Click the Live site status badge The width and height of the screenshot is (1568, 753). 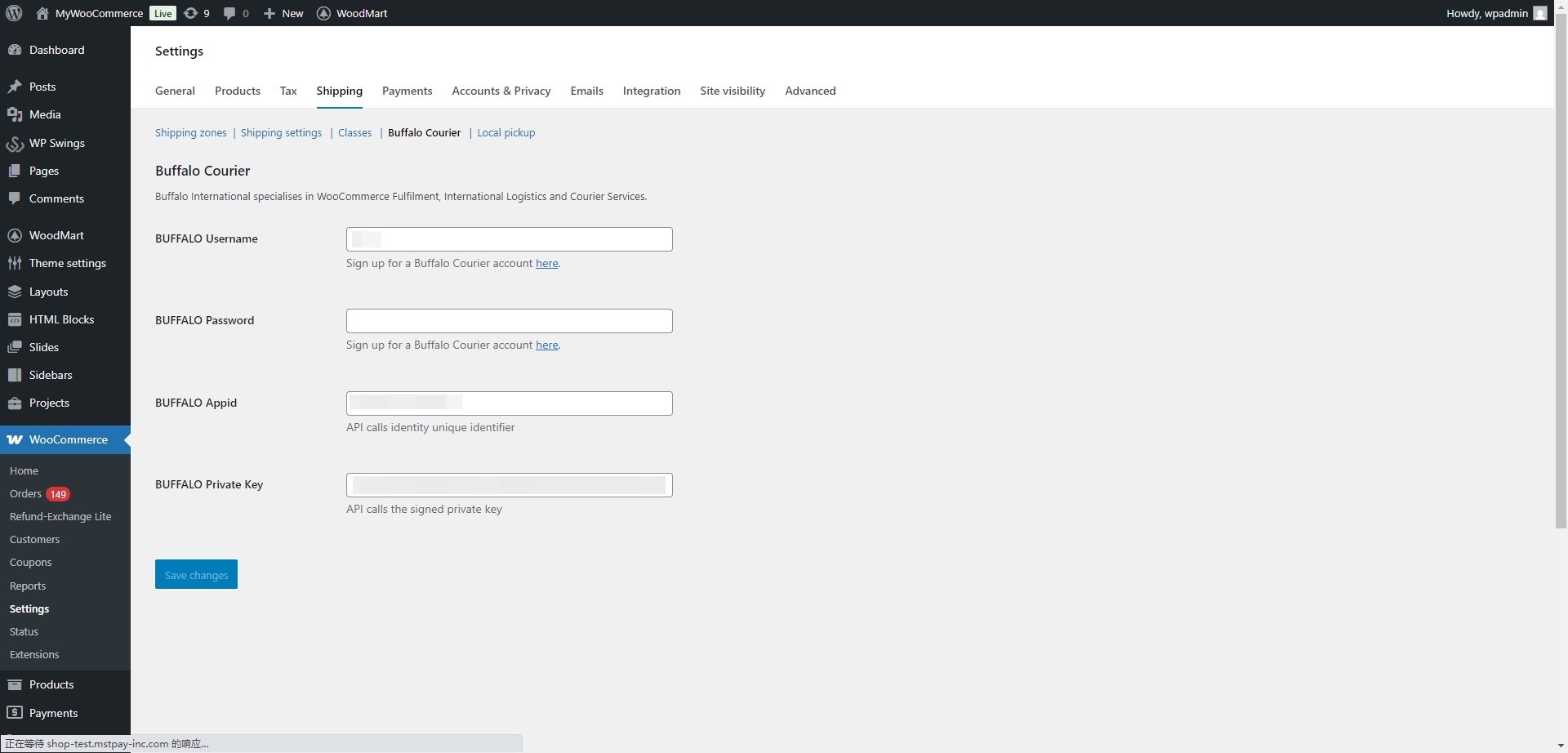163,13
